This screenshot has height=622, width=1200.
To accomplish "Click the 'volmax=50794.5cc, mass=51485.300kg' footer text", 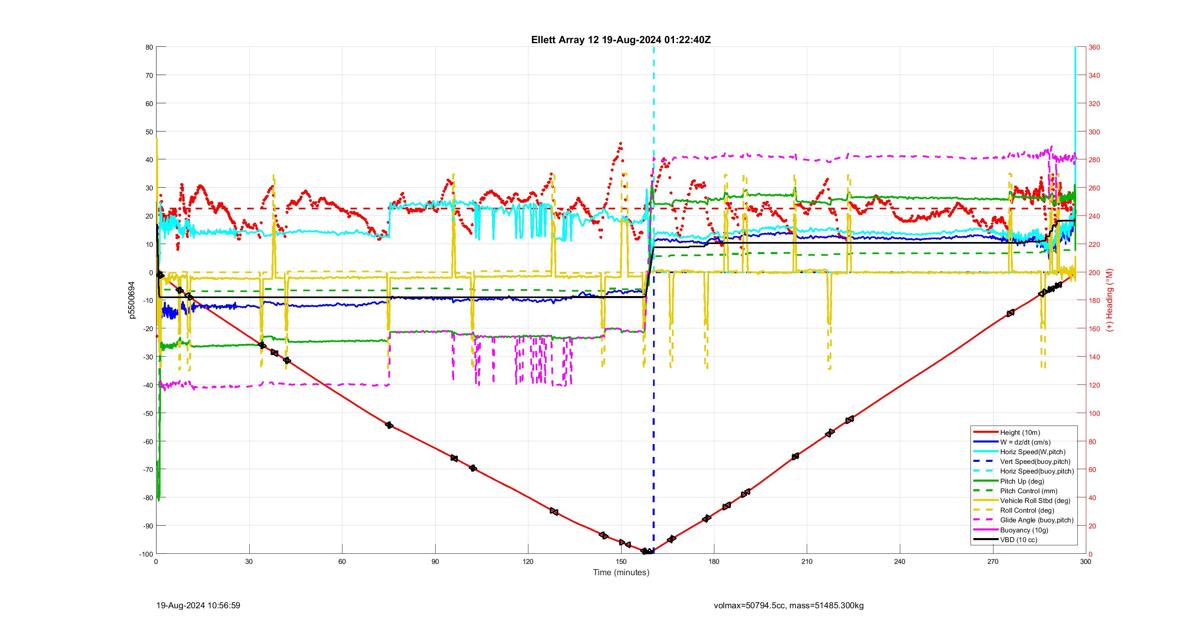I will [x=789, y=605].
